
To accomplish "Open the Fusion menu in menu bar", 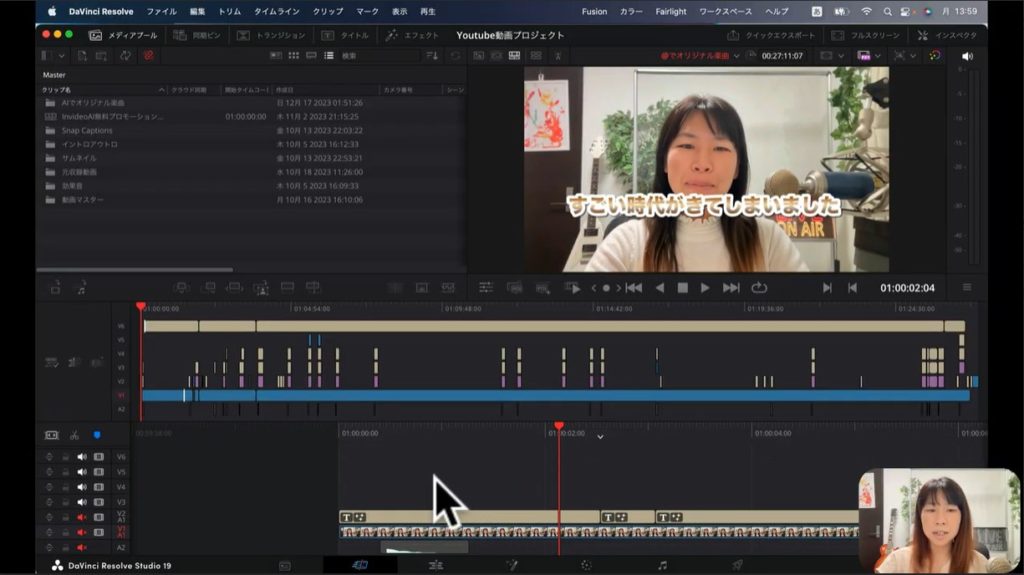I will pyautogui.click(x=594, y=11).
